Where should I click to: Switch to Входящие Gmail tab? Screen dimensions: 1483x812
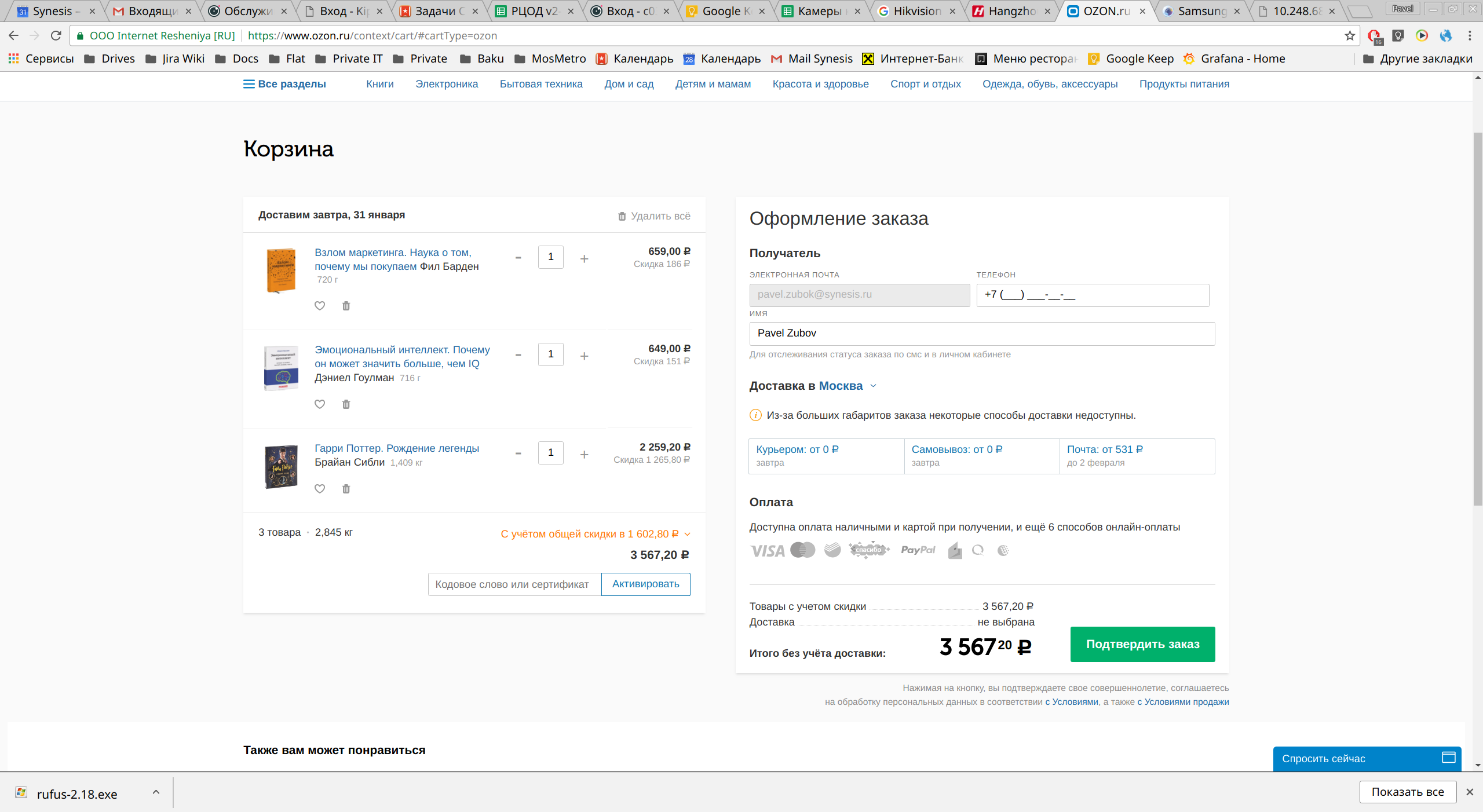coord(152,11)
